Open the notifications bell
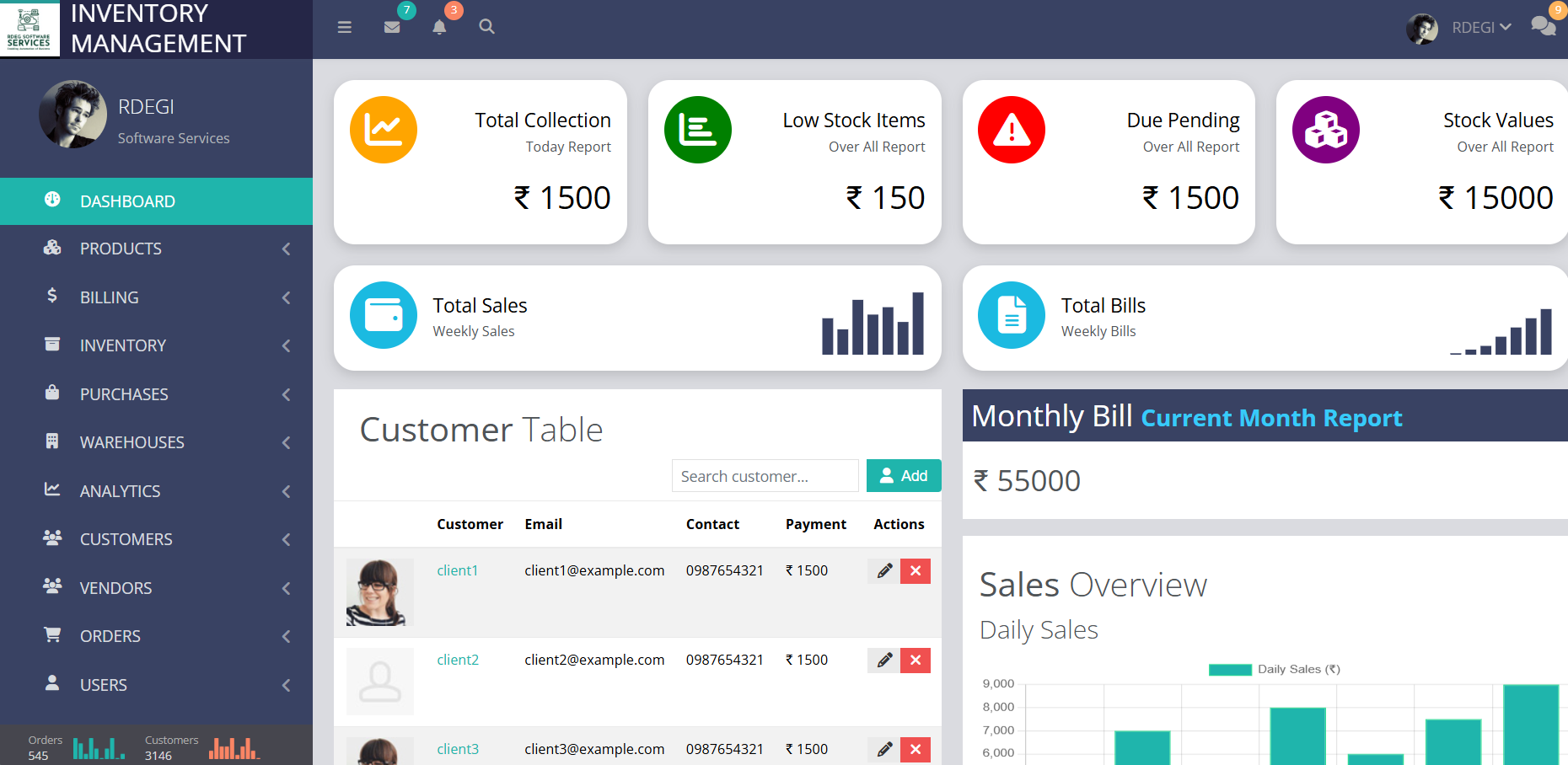Screen dimensions: 1568x765 439,27
